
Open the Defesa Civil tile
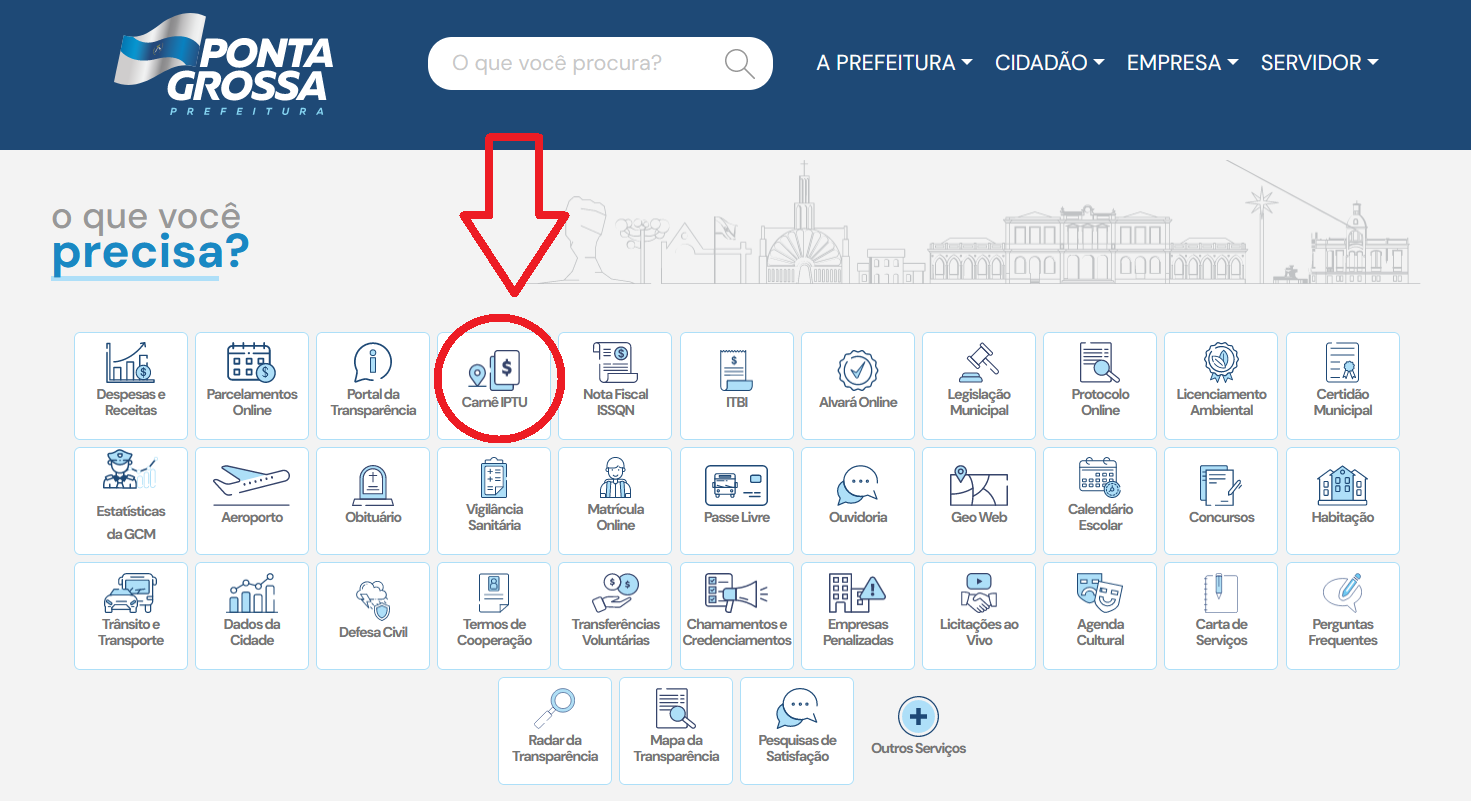[x=373, y=616]
